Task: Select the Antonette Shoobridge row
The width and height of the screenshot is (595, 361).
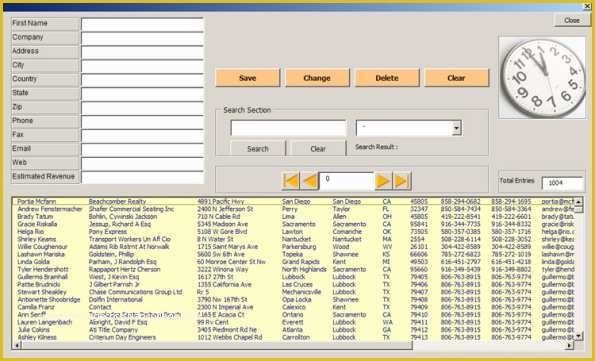Action: pos(293,300)
